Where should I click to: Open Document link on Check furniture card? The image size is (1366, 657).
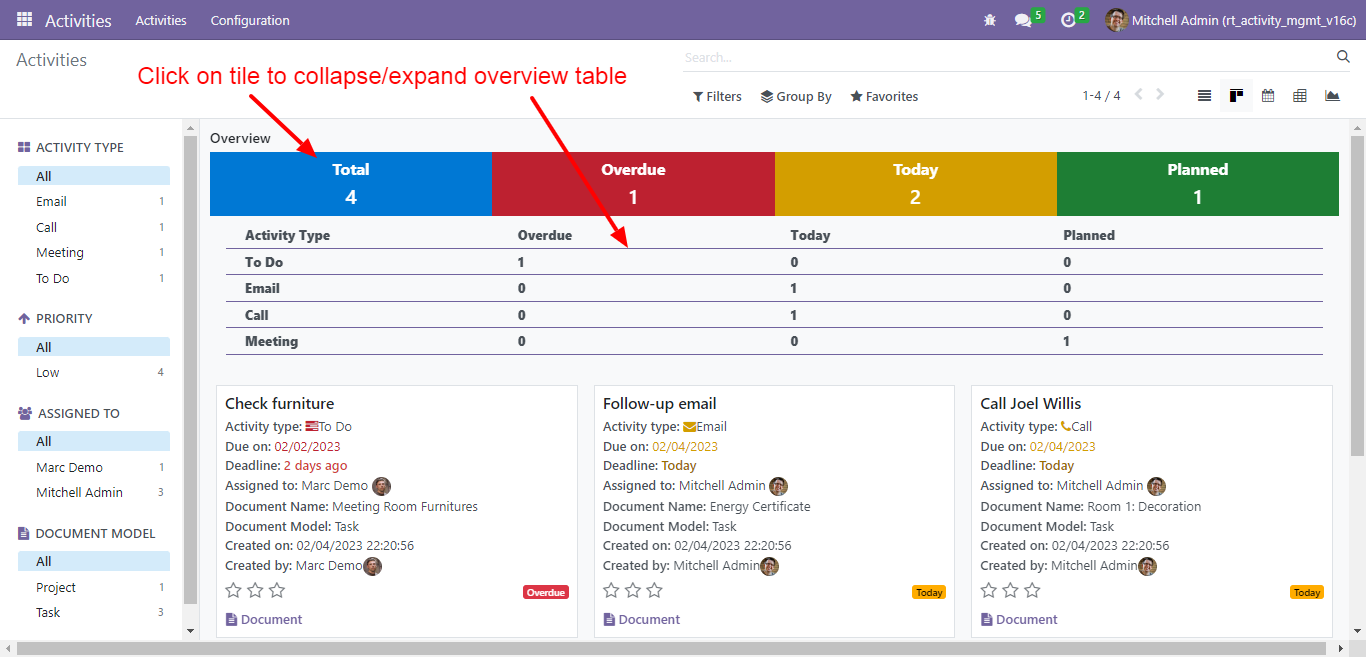tap(264, 620)
